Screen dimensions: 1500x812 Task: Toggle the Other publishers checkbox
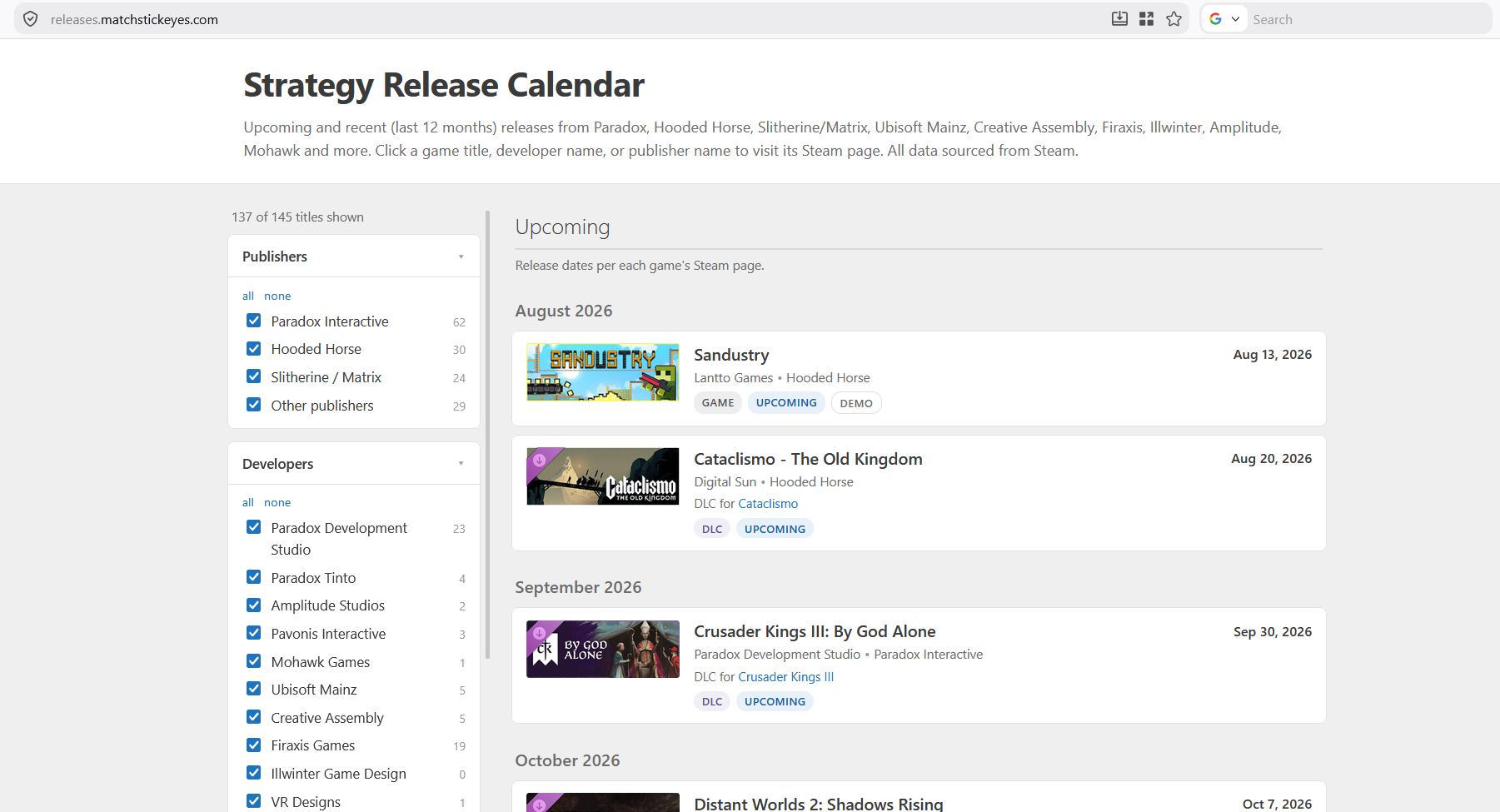tap(254, 405)
